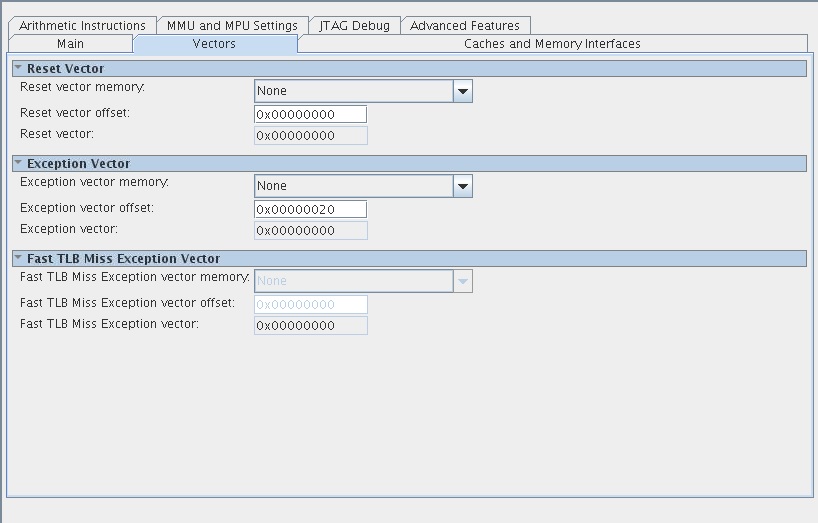Select the Vectors tab
Screen dimensions: 818x523
pos(214,44)
